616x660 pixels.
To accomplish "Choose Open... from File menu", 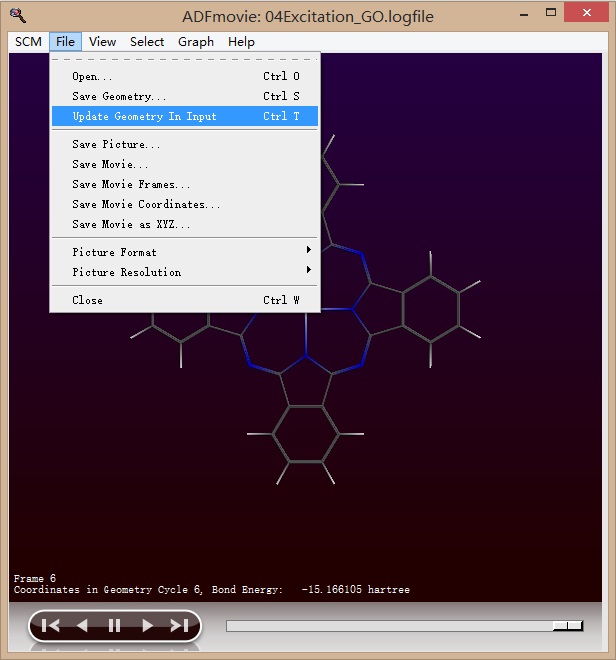I will coord(184,76).
